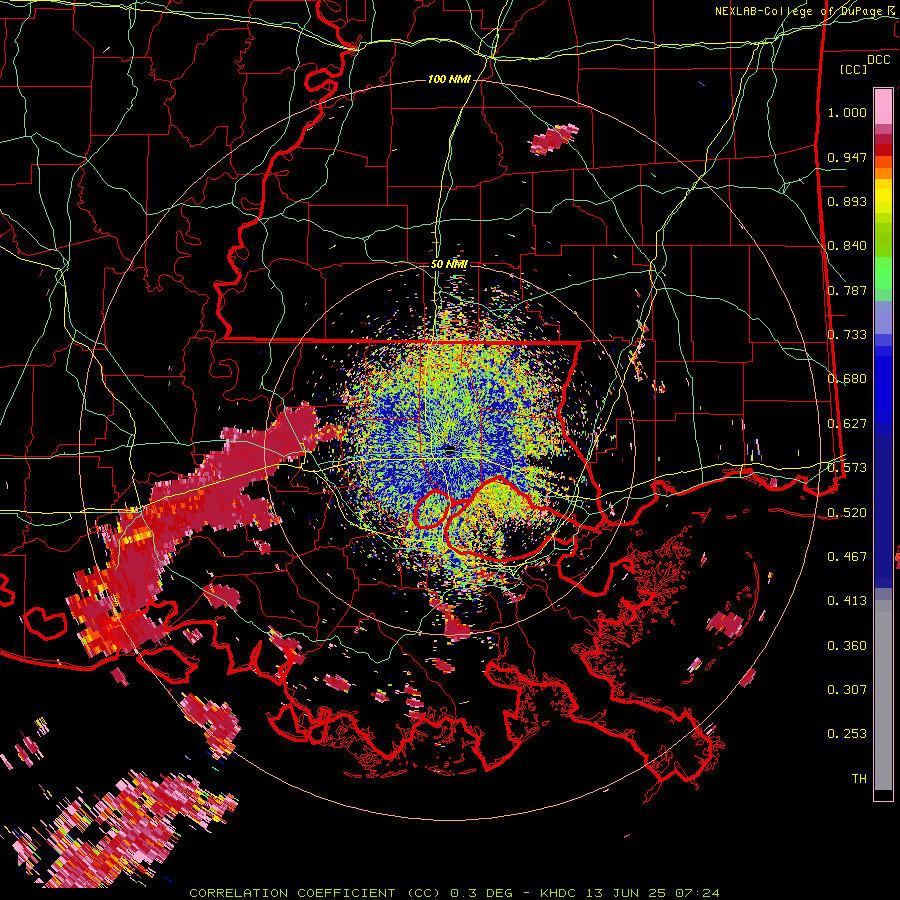The width and height of the screenshot is (900, 900).
Task: Click the 0.627 legend value
Action: point(847,424)
